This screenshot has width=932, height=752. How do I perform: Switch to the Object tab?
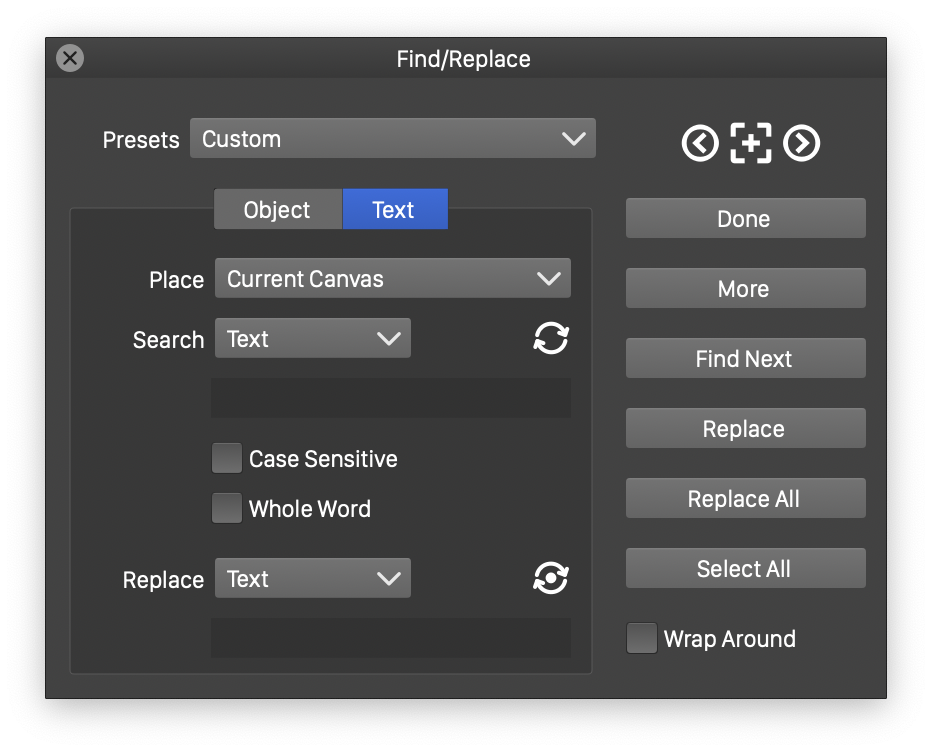pyautogui.click(x=277, y=210)
